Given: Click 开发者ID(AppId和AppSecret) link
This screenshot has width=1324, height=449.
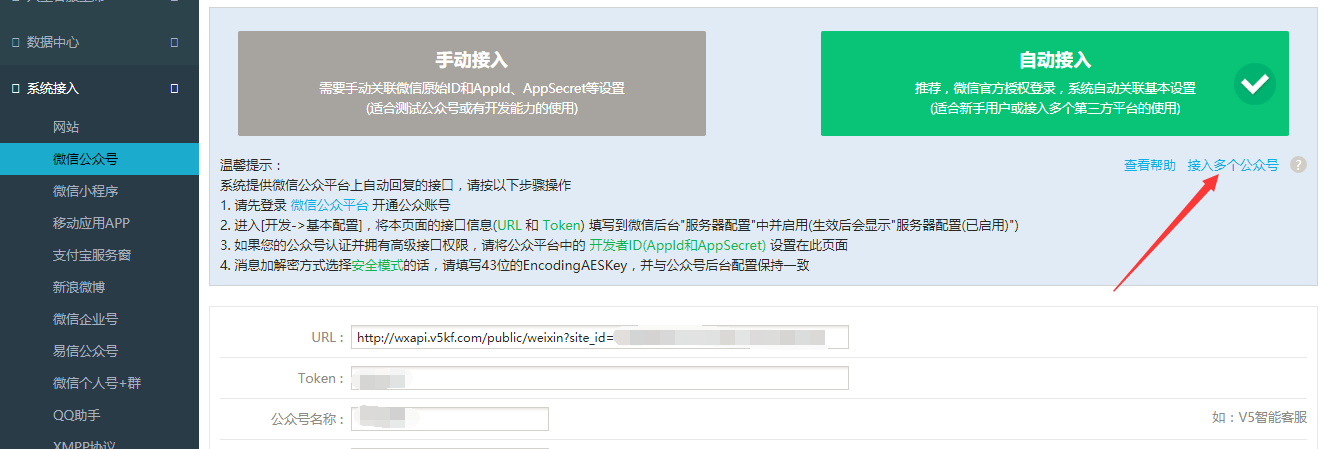Looking at the screenshot, I should [676, 246].
